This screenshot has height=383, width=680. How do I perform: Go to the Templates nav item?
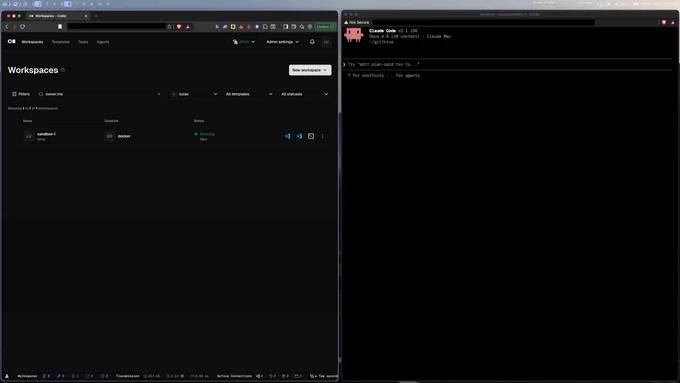(x=61, y=42)
